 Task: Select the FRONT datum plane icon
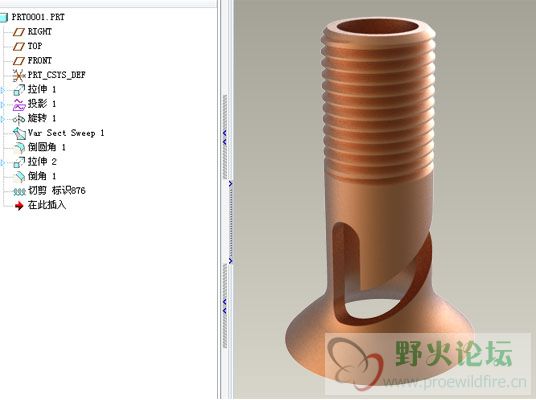(19, 61)
